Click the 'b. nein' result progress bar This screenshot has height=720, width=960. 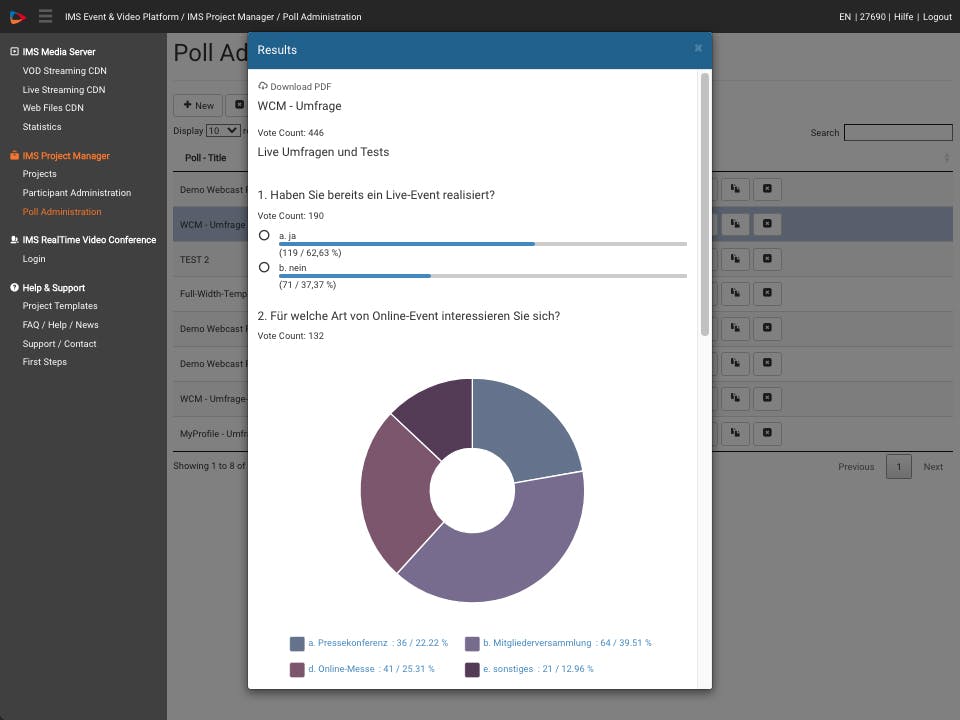pos(482,276)
